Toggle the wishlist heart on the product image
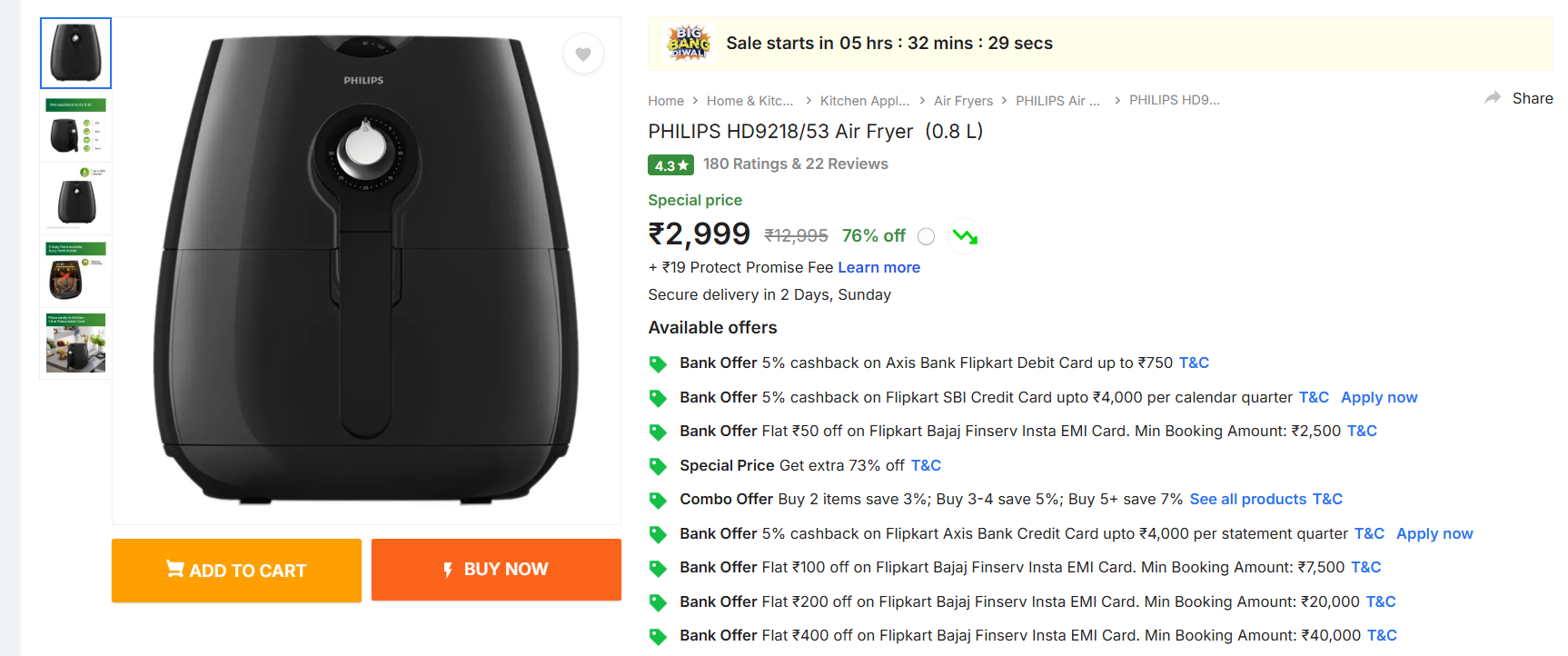1568x656 pixels. coord(583,55)
